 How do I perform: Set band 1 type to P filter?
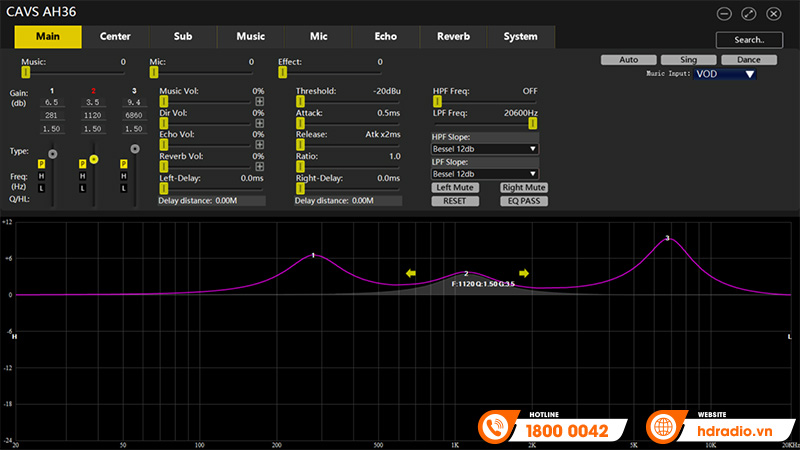point(41,163)
